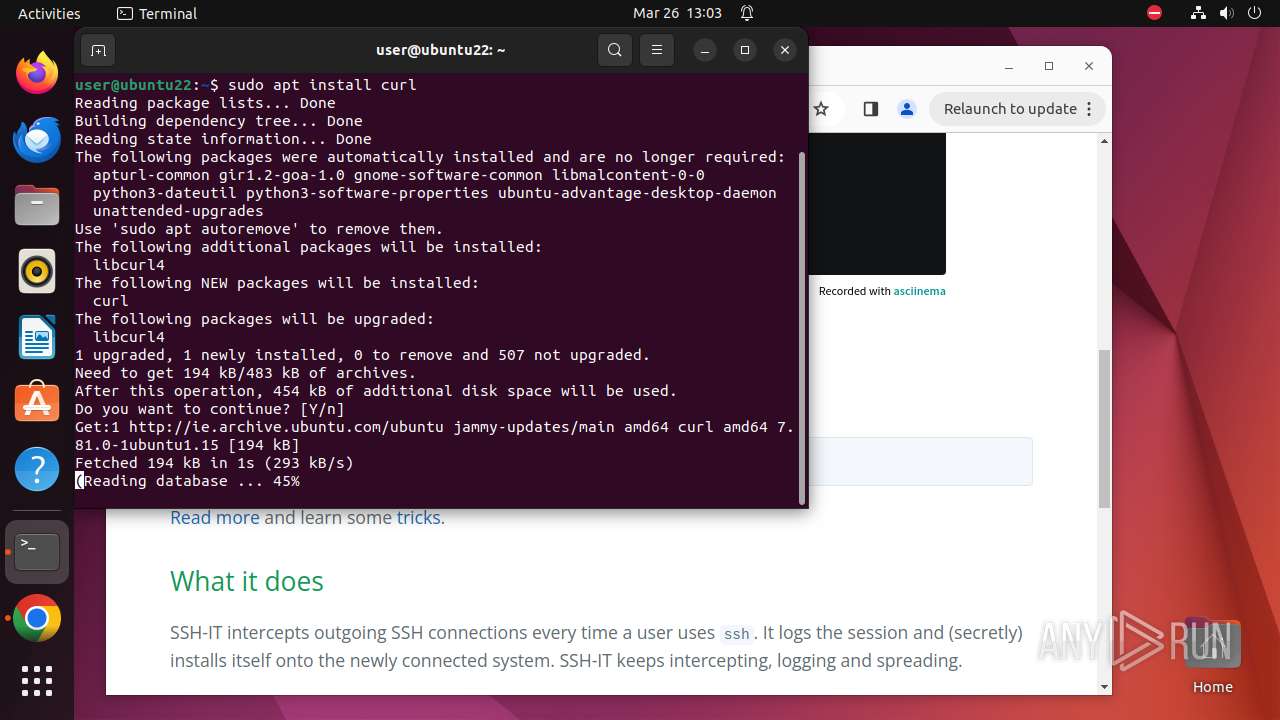Click the ssh inline code text
This screenshot has height=720, width=1280.
click(x=736, y=634)
